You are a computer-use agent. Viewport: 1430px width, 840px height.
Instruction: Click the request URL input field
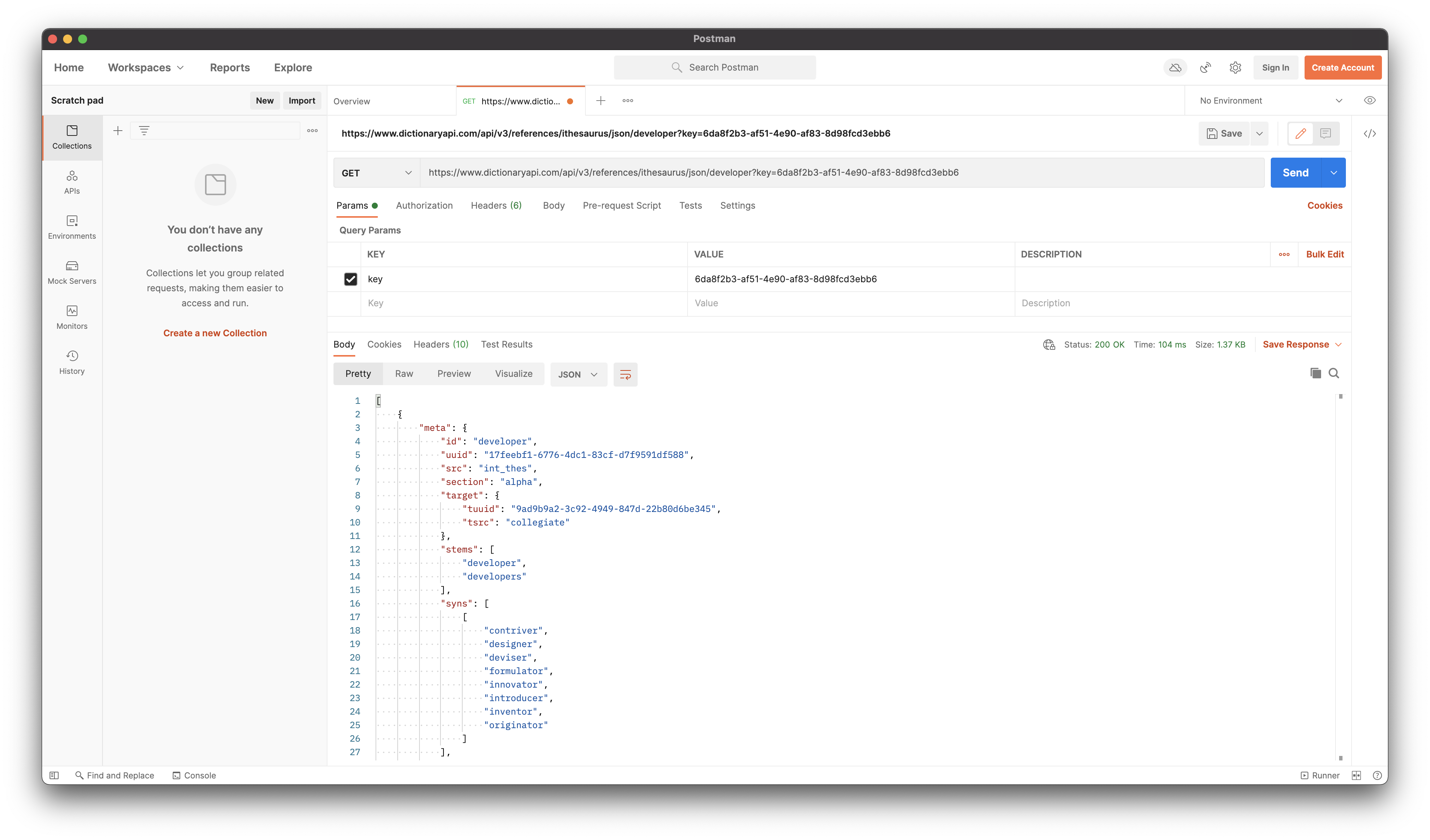pyautogui.click(x=842, y=173)
